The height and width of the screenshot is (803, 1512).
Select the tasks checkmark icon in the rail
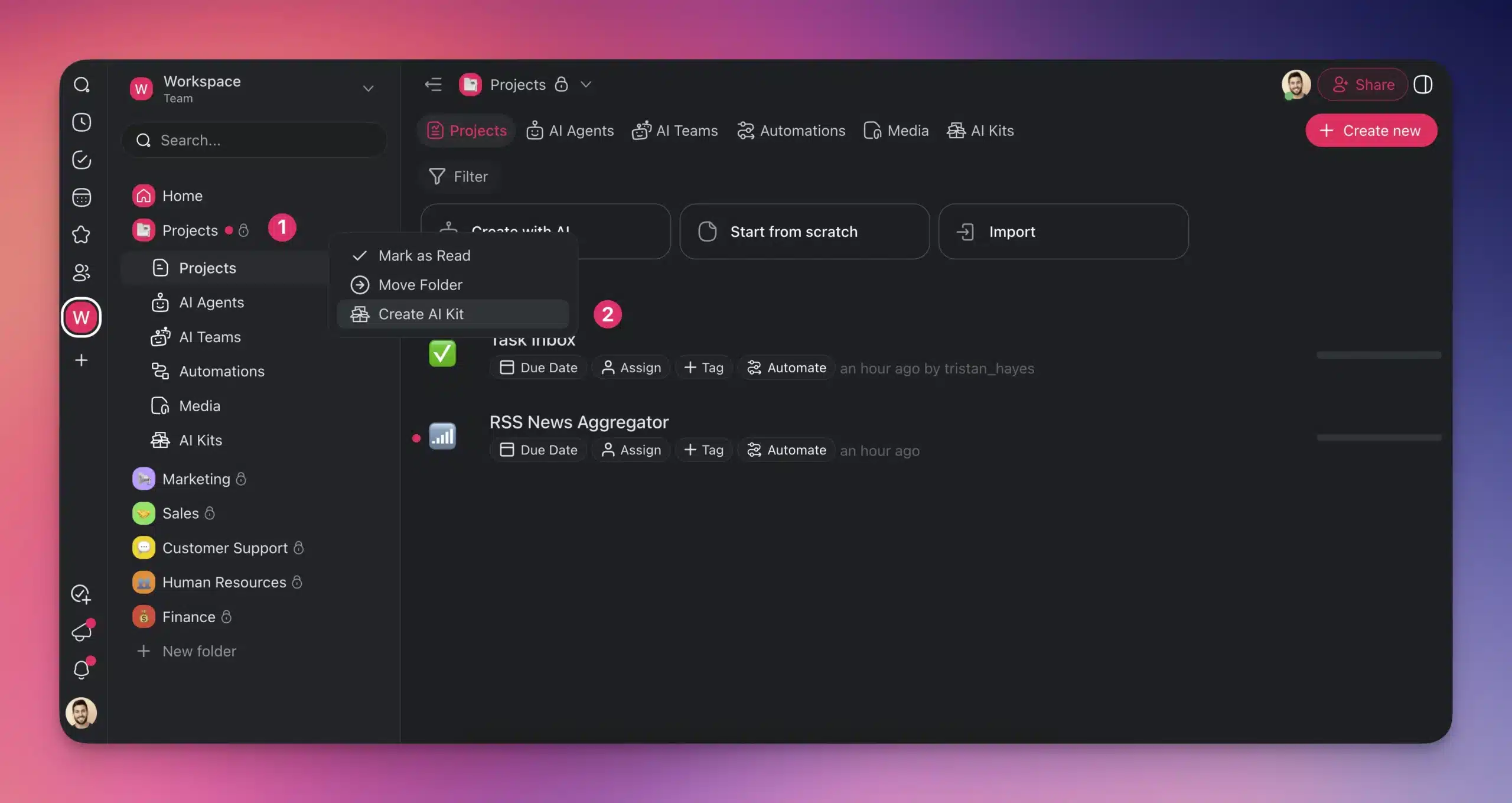[82, 160]
